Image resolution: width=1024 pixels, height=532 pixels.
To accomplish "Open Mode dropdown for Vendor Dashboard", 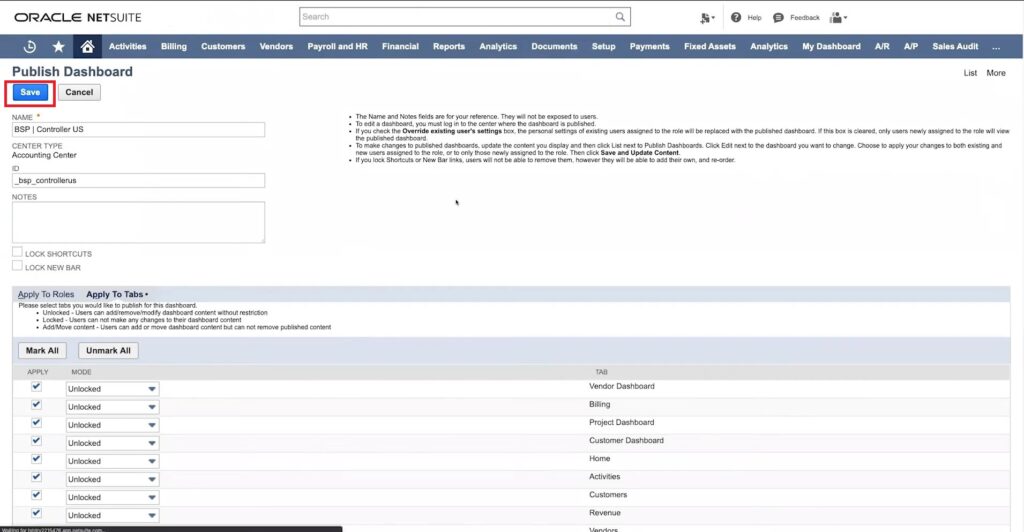I will (112, 389).
